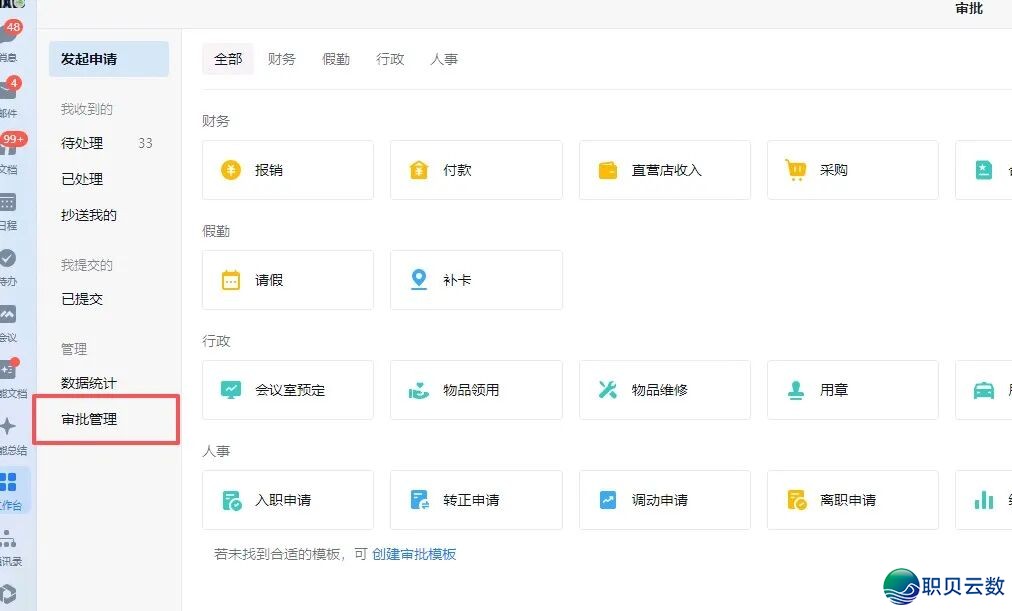The image size is (1012, 611).
Task: Open the 调动申请 transfer template
Action: [x=665, y=500]
